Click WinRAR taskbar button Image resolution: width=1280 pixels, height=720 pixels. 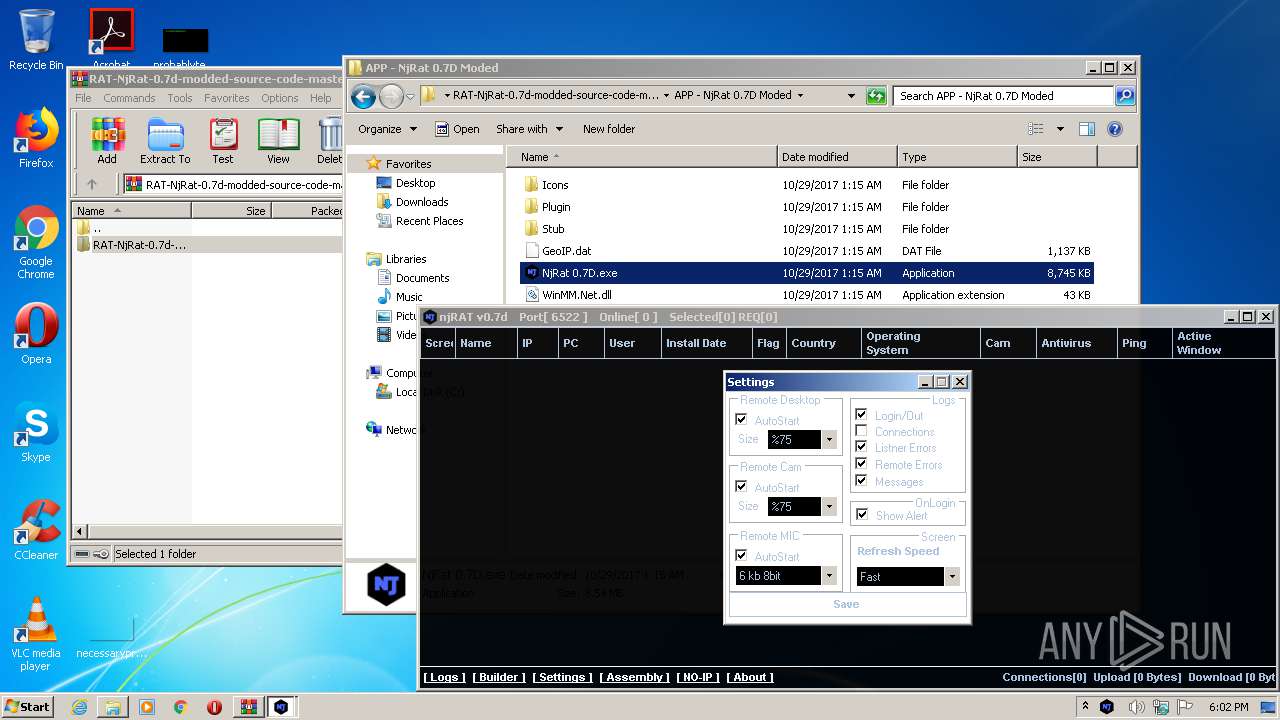point(248,707)
